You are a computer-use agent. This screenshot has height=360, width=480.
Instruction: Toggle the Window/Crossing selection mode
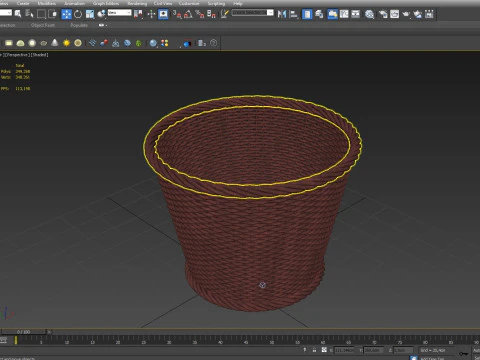pos(53,14)
